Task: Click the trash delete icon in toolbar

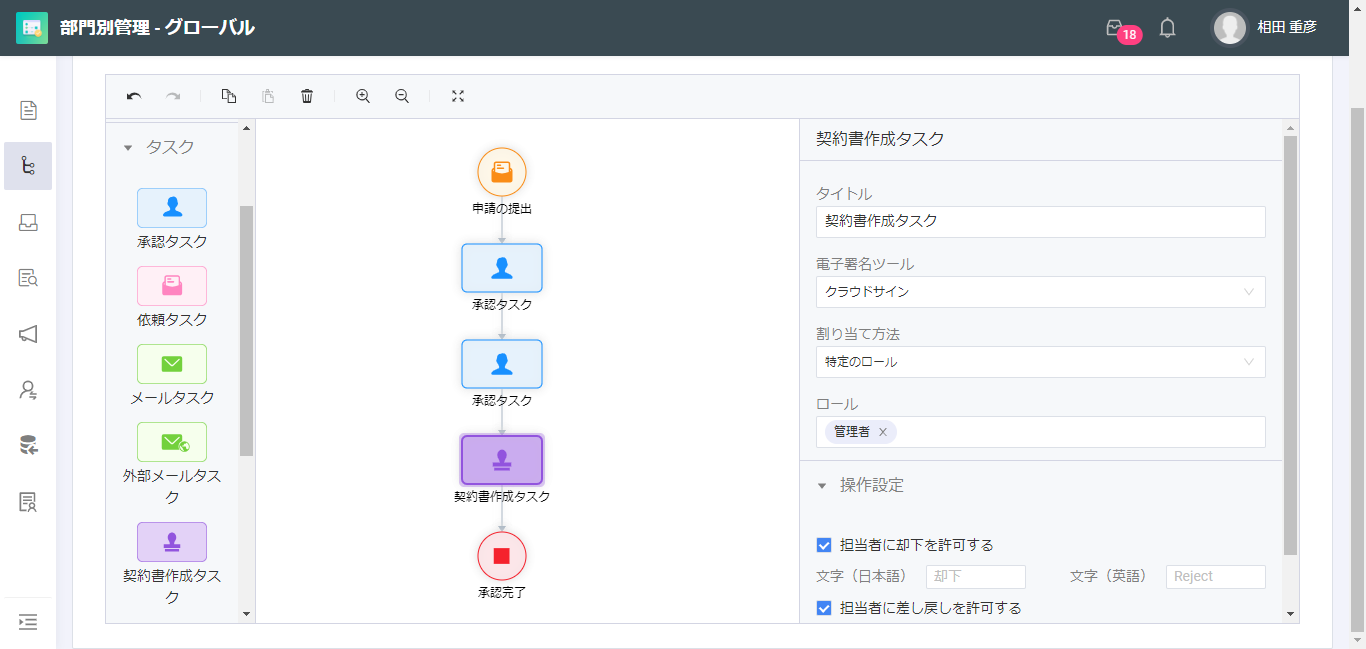Action: coord(307,96)
